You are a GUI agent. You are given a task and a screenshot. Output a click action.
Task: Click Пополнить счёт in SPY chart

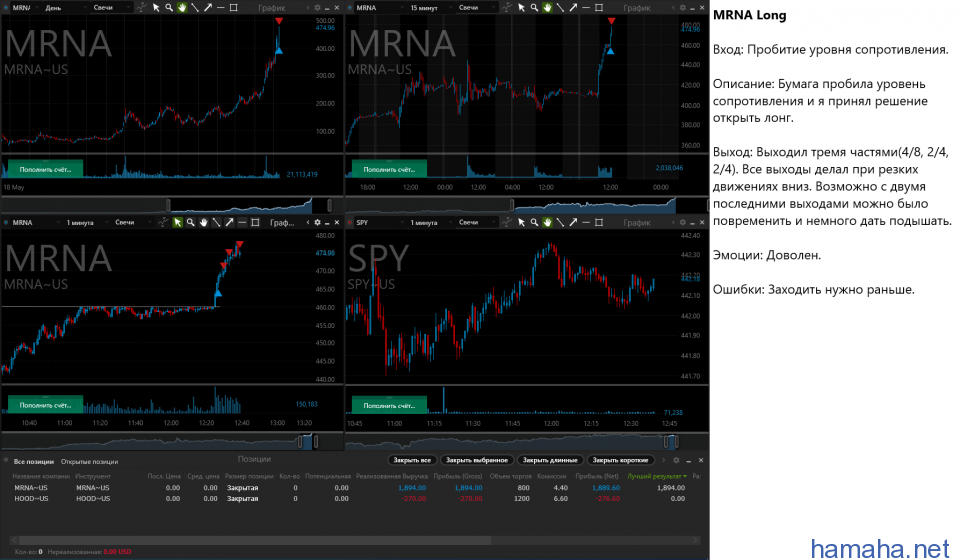click(x=389, y=405)
